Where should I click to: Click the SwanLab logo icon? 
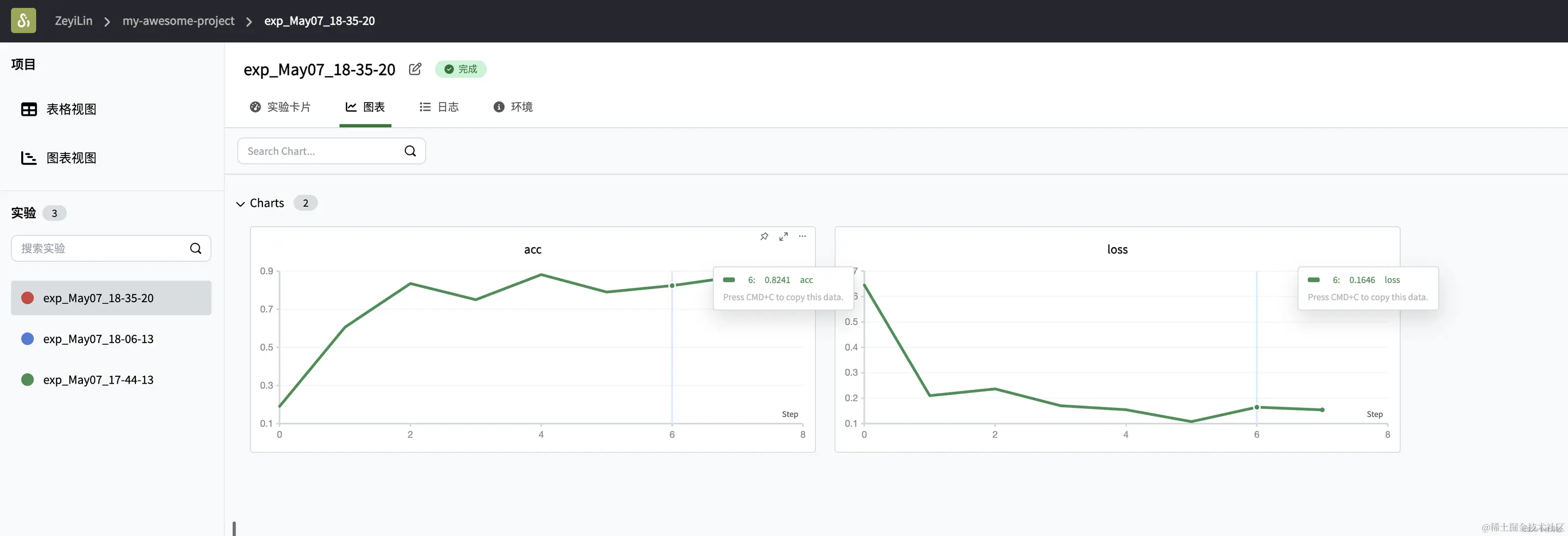[x=23, y=21]
